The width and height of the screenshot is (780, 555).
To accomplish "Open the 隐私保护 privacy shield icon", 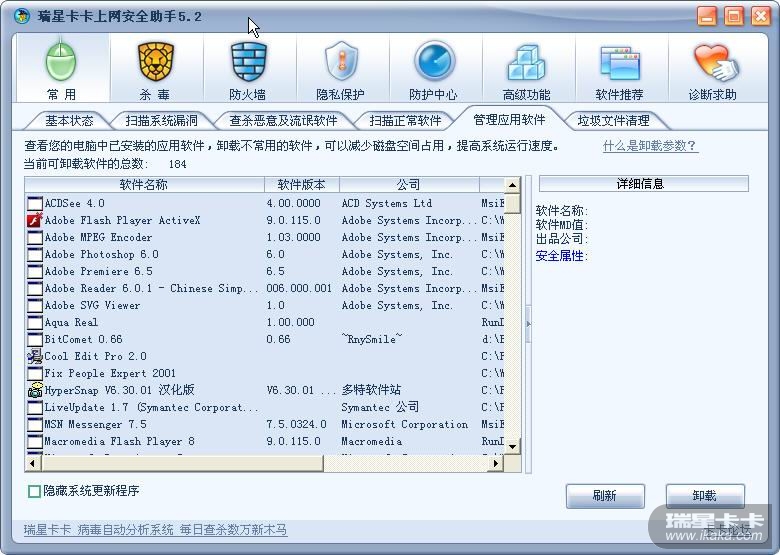I will pyautogui.click(x=341, y=62).
